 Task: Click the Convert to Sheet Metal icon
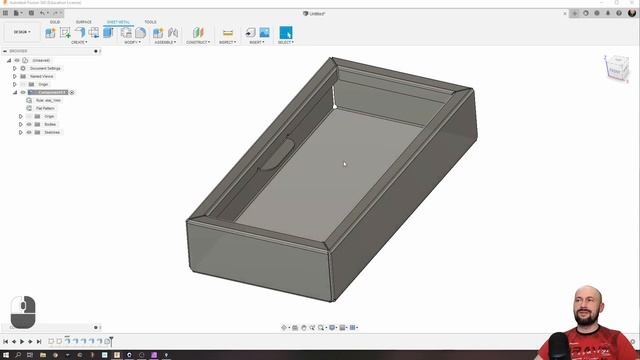(x=108, y=33)
